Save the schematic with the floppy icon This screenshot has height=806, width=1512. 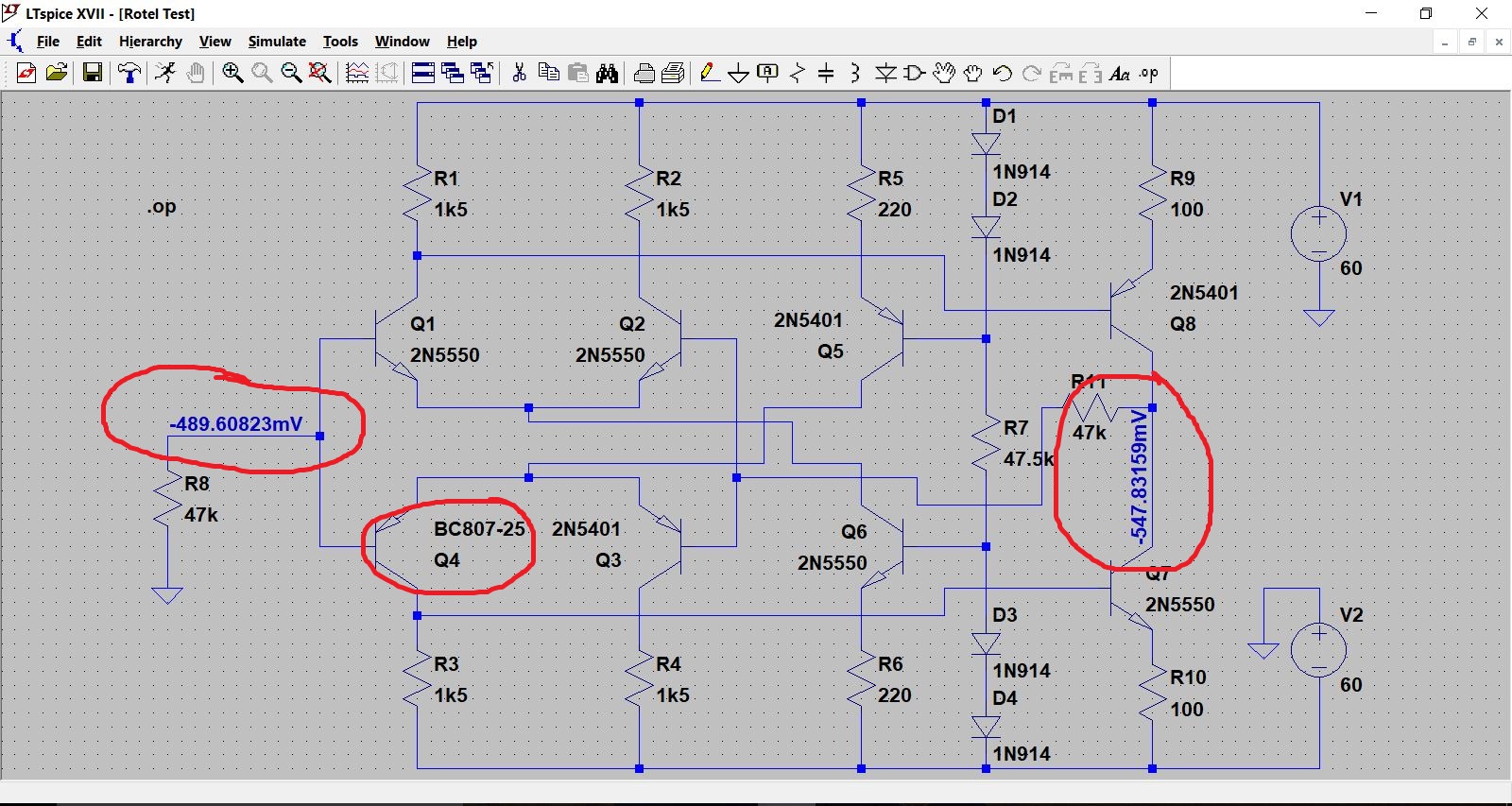pos(93,73)
